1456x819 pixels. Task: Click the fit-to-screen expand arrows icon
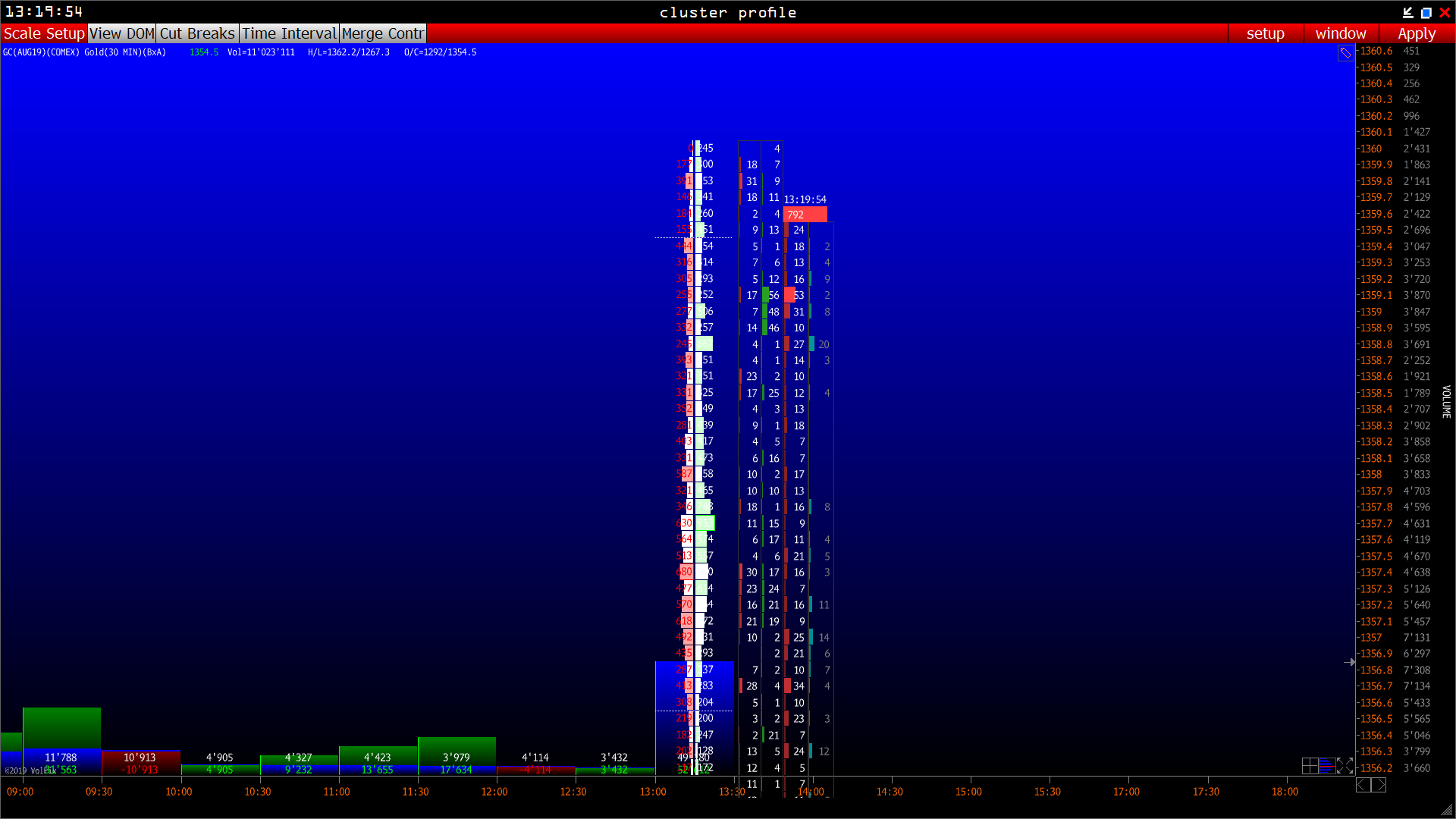1345,766
